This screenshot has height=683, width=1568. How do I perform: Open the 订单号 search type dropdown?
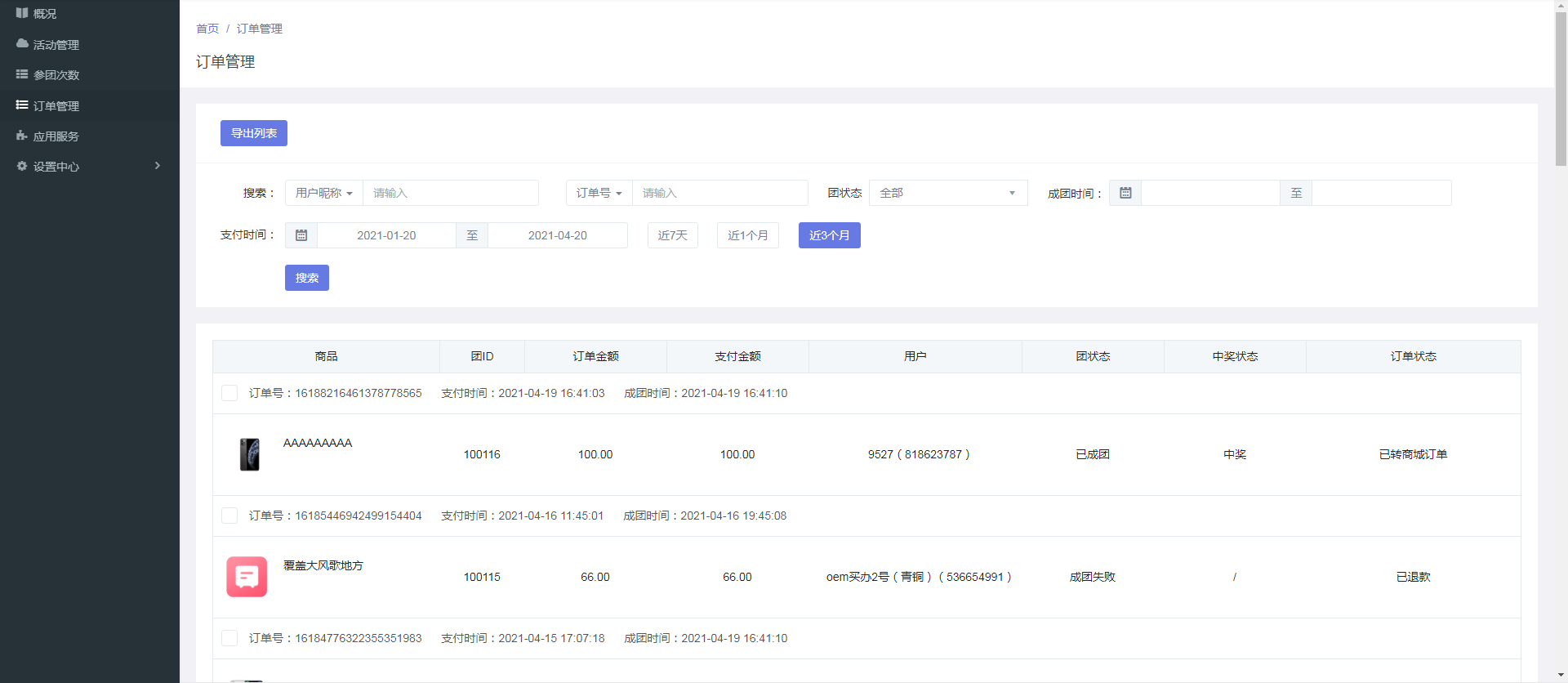coord(599,193)
